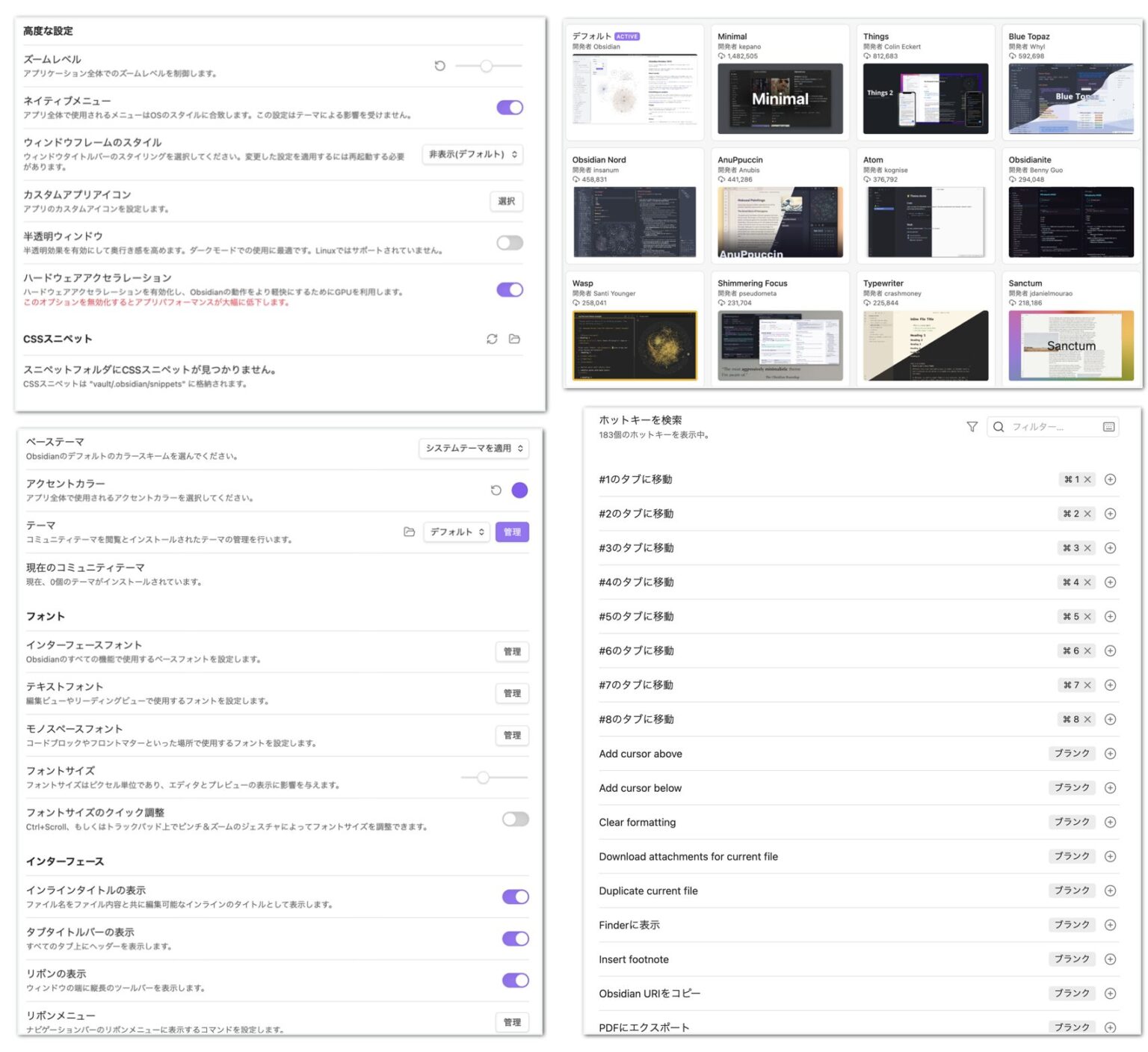Click the purple 管理 button for themes
Screen dimensions: 1148x1052
pyautogui.click(x=512, y=532)
